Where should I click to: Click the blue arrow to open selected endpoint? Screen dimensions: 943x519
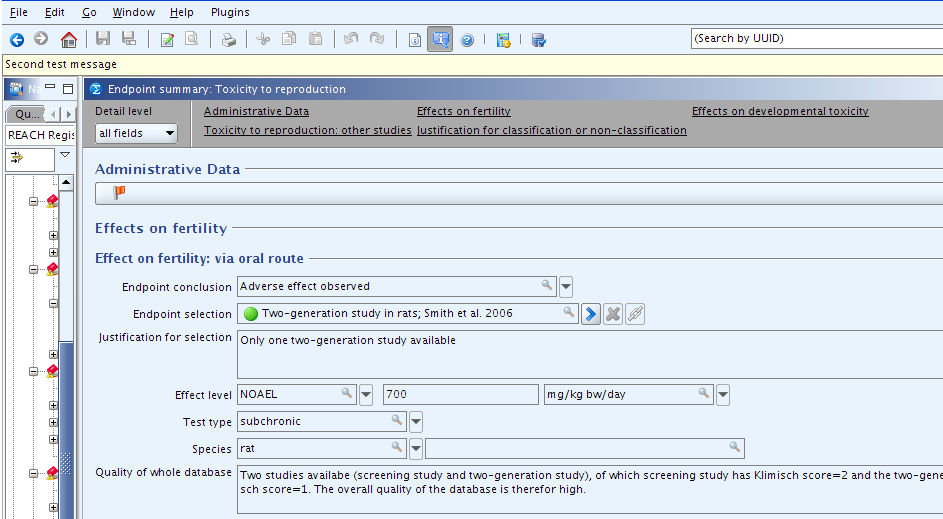pyautogui.click(x=591, y=314)
